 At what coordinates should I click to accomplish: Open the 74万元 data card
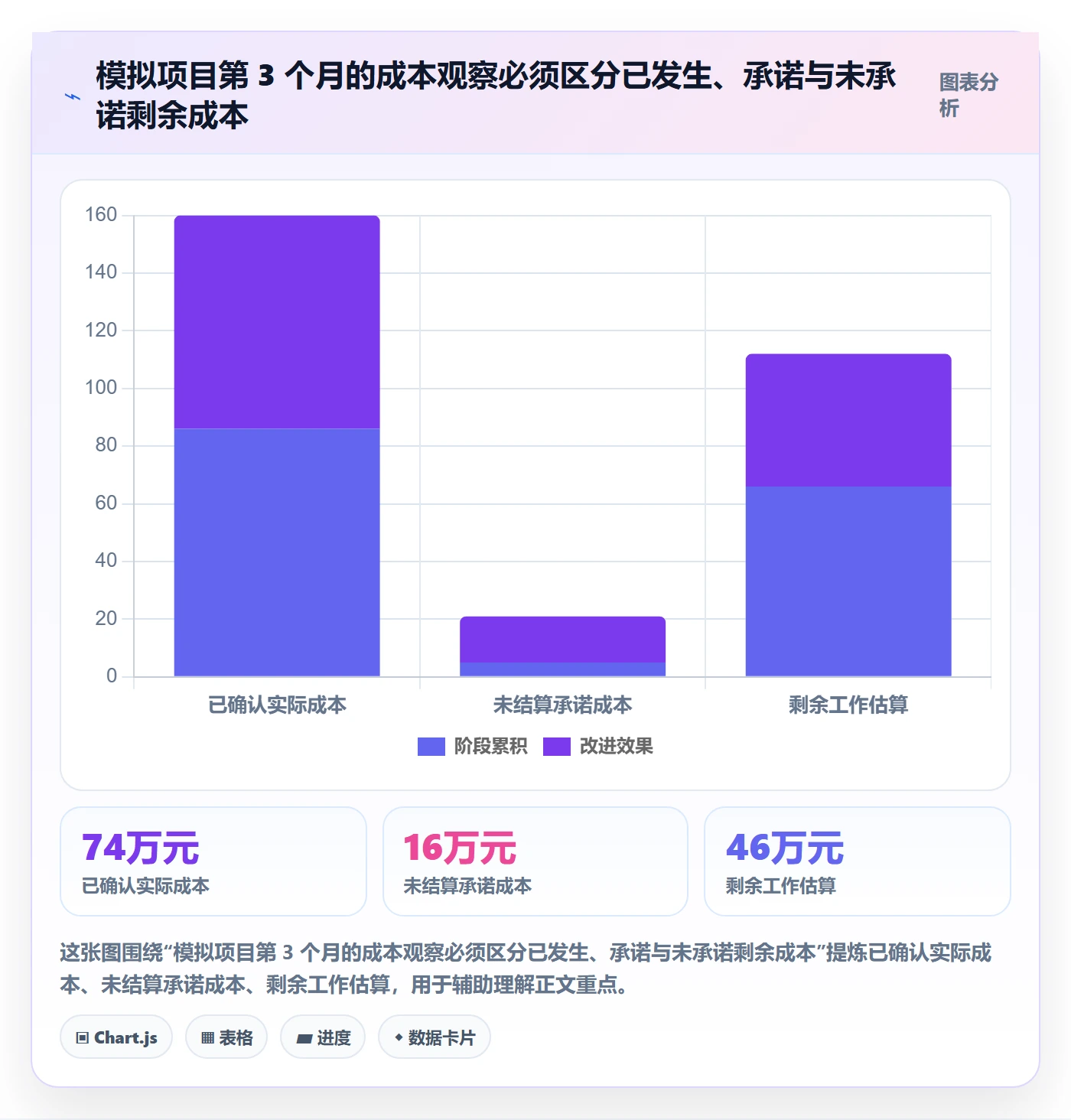pos(213,861)
